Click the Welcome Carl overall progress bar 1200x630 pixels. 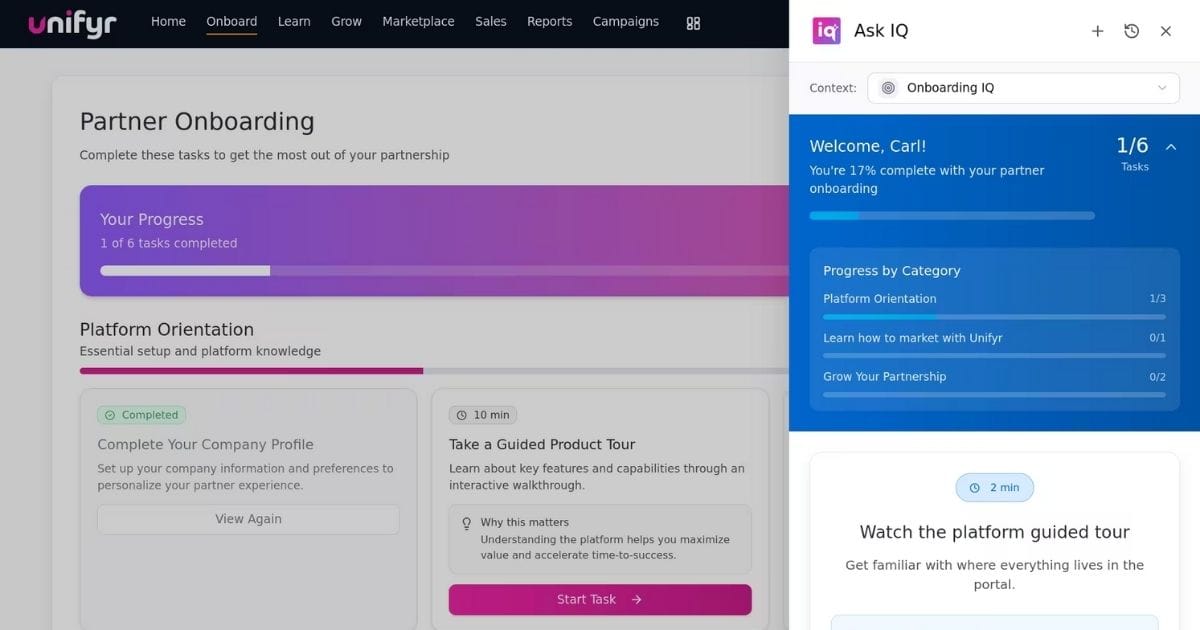pos(952,216)
